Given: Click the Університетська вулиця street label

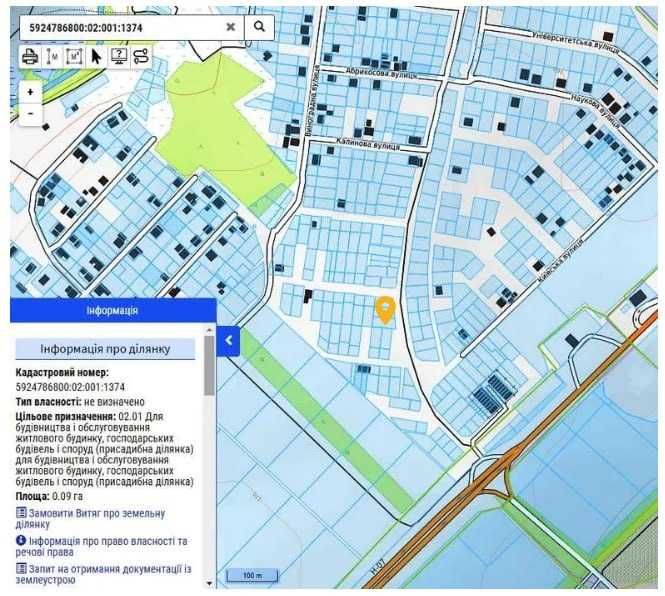Looking at the screenshot, I should 576,41.
